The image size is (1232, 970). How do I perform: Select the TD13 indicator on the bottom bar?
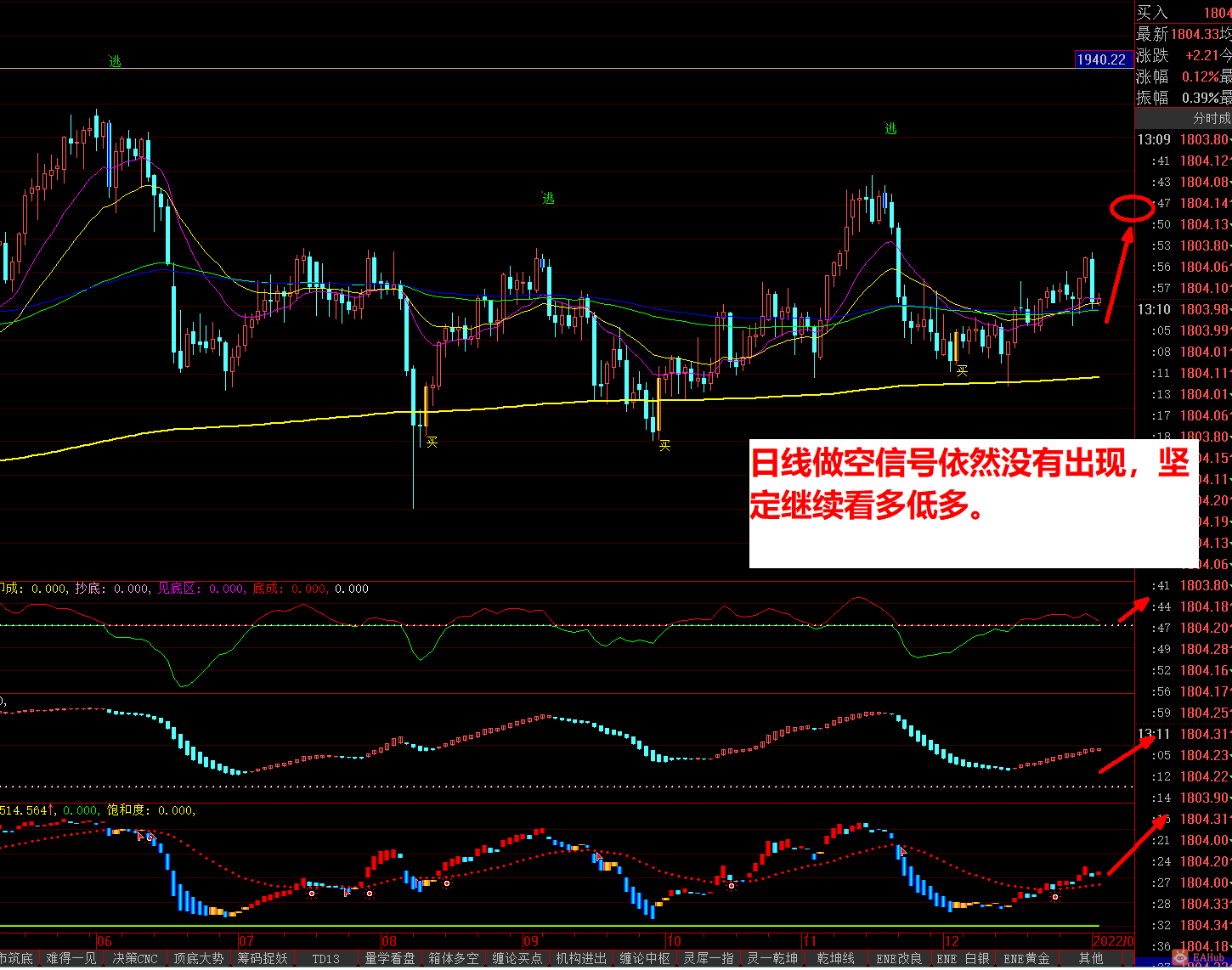click(325, 958)
